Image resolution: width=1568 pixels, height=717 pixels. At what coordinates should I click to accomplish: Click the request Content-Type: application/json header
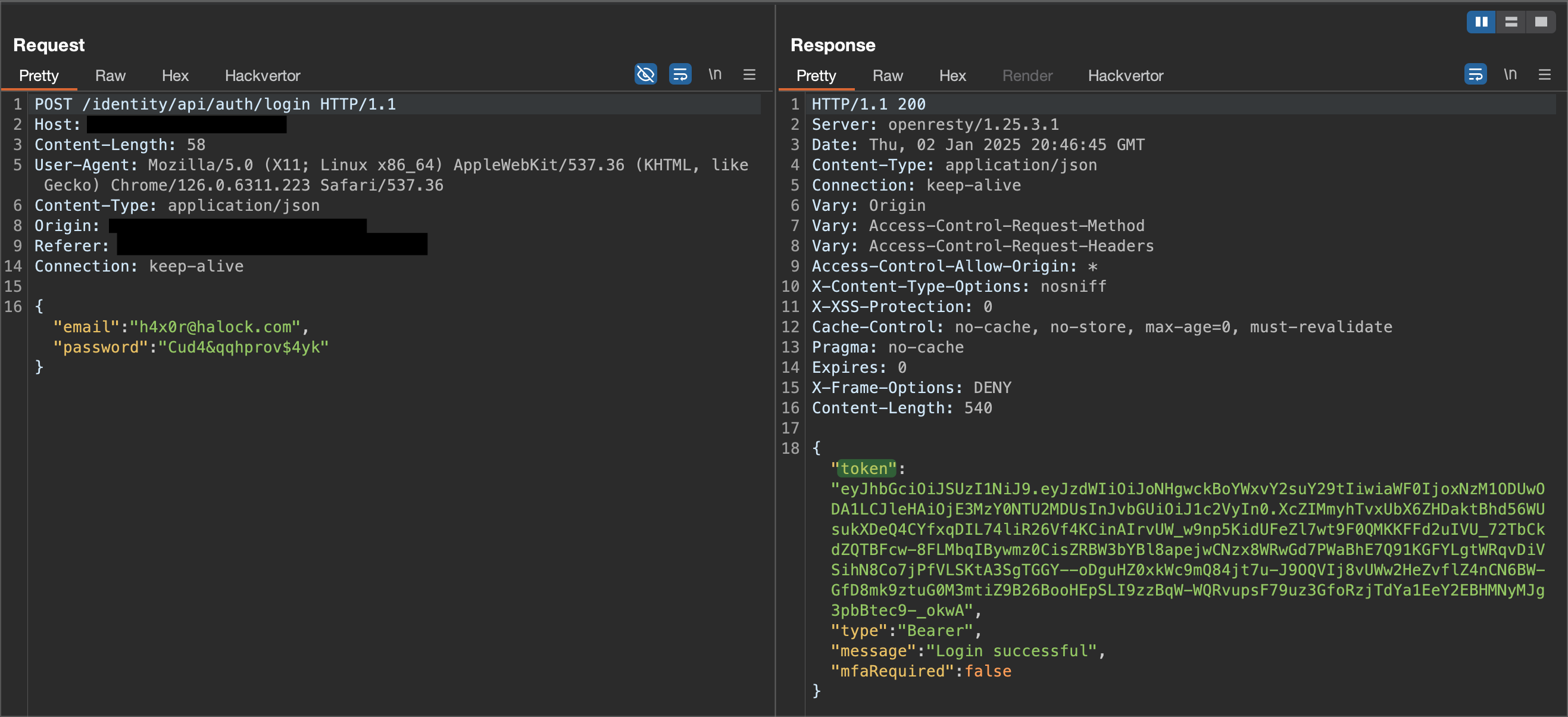pyautogui.click(x=177, y=205)
